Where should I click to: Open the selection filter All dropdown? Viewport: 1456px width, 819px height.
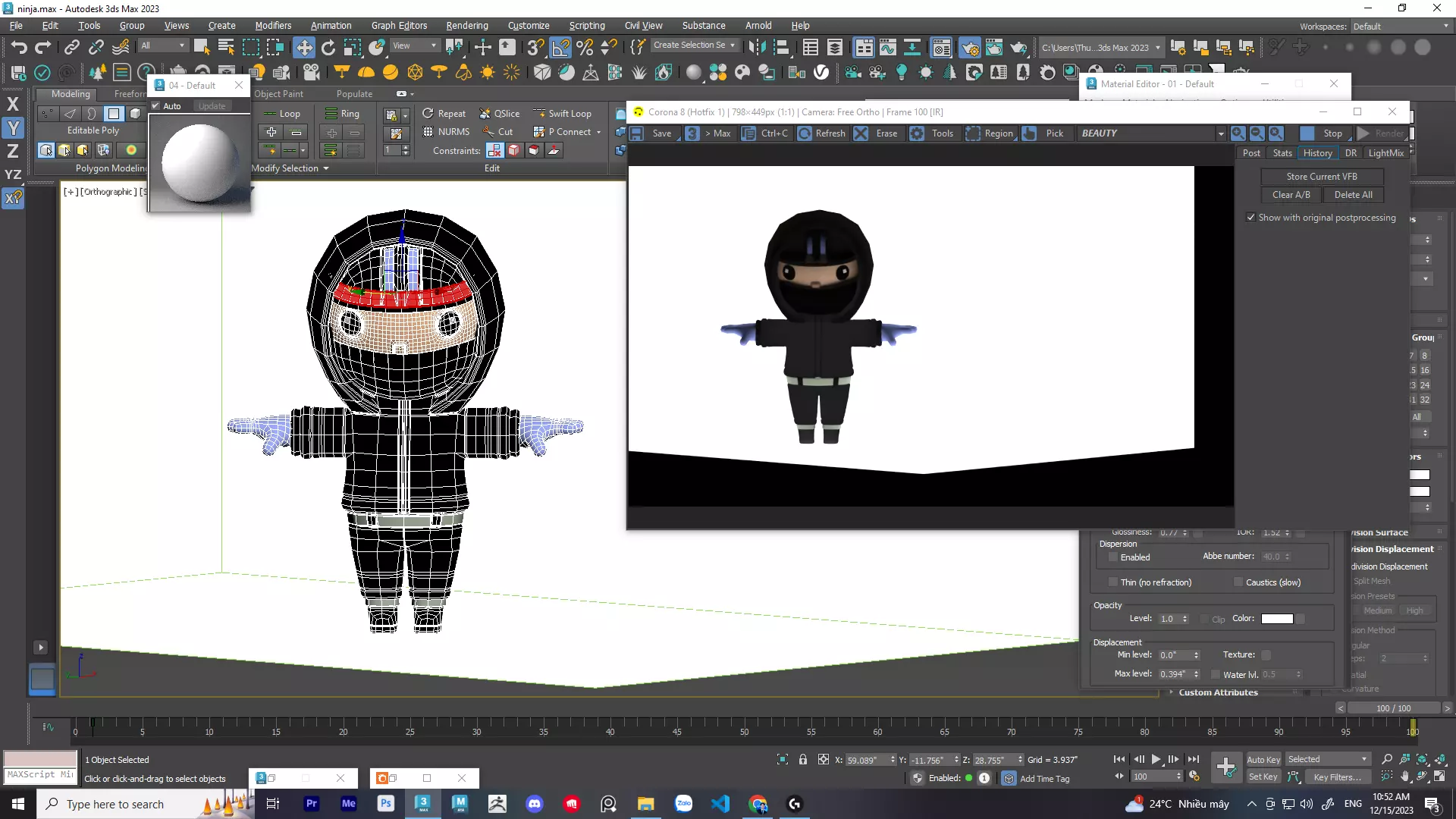coord(163,46)
